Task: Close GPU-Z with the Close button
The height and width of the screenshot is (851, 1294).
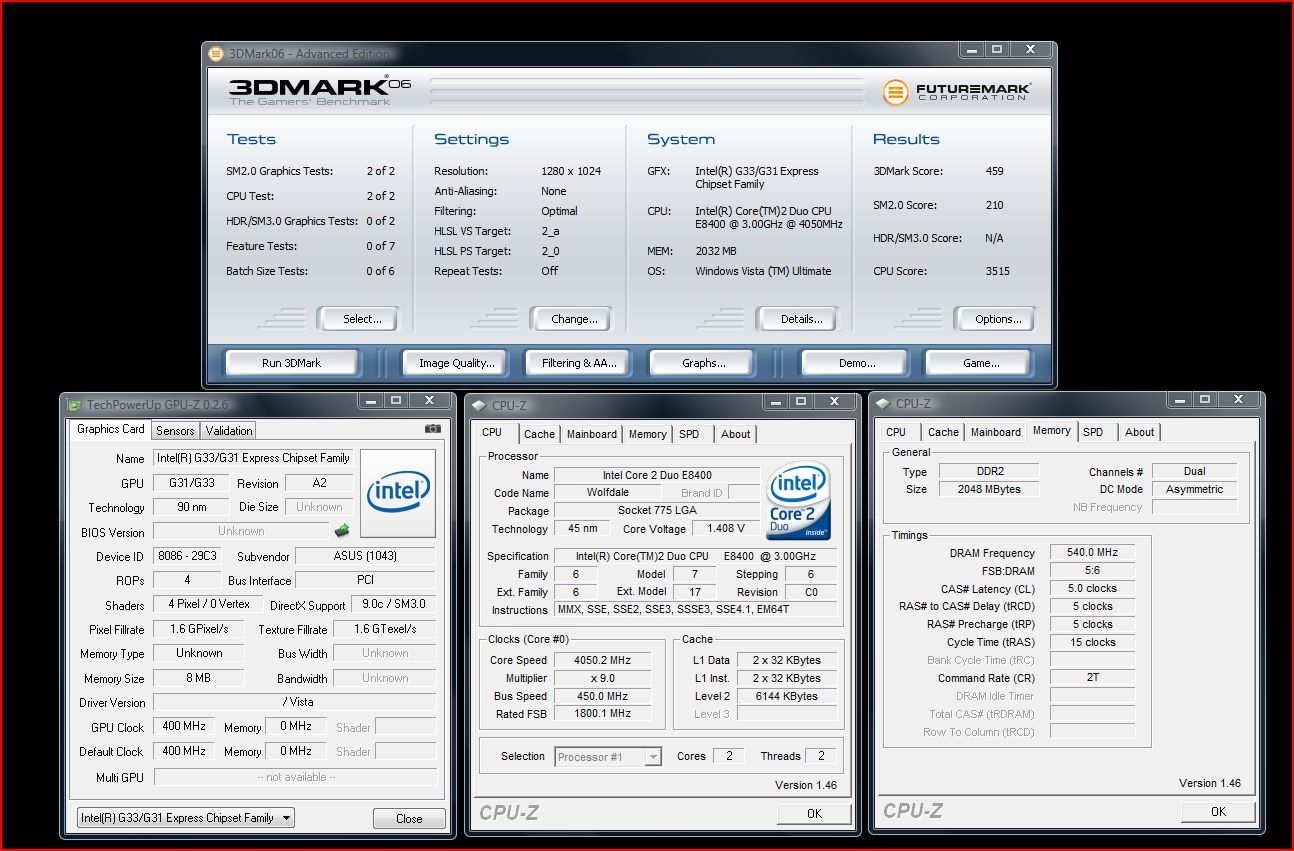Action: (409, 818)
